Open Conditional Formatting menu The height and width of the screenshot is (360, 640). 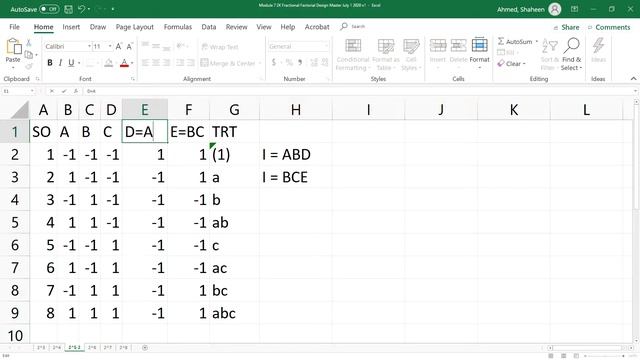(353, 55)
